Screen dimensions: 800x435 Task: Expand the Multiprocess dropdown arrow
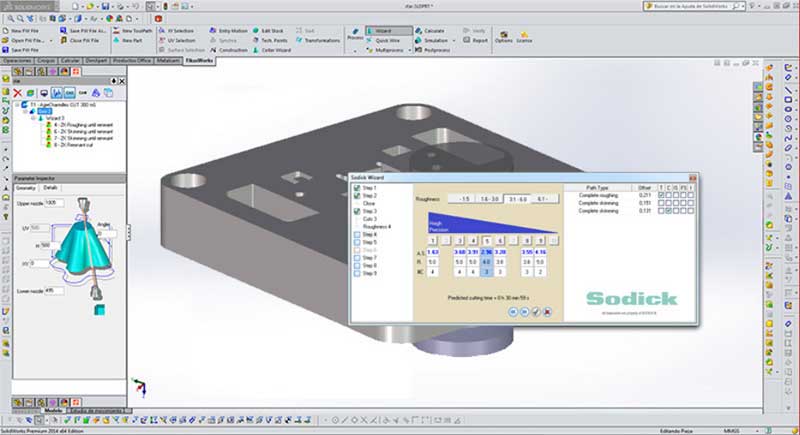[x=409, y=50]
